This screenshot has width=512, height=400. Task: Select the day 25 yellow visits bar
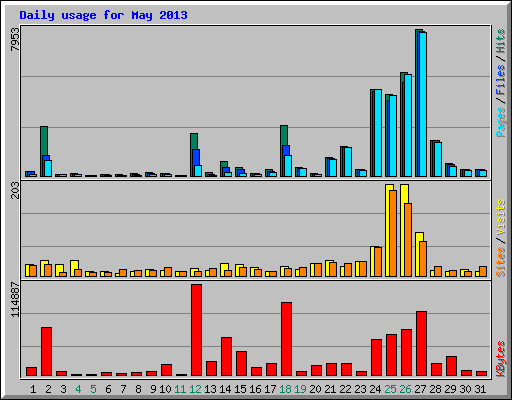click(389, 230)
